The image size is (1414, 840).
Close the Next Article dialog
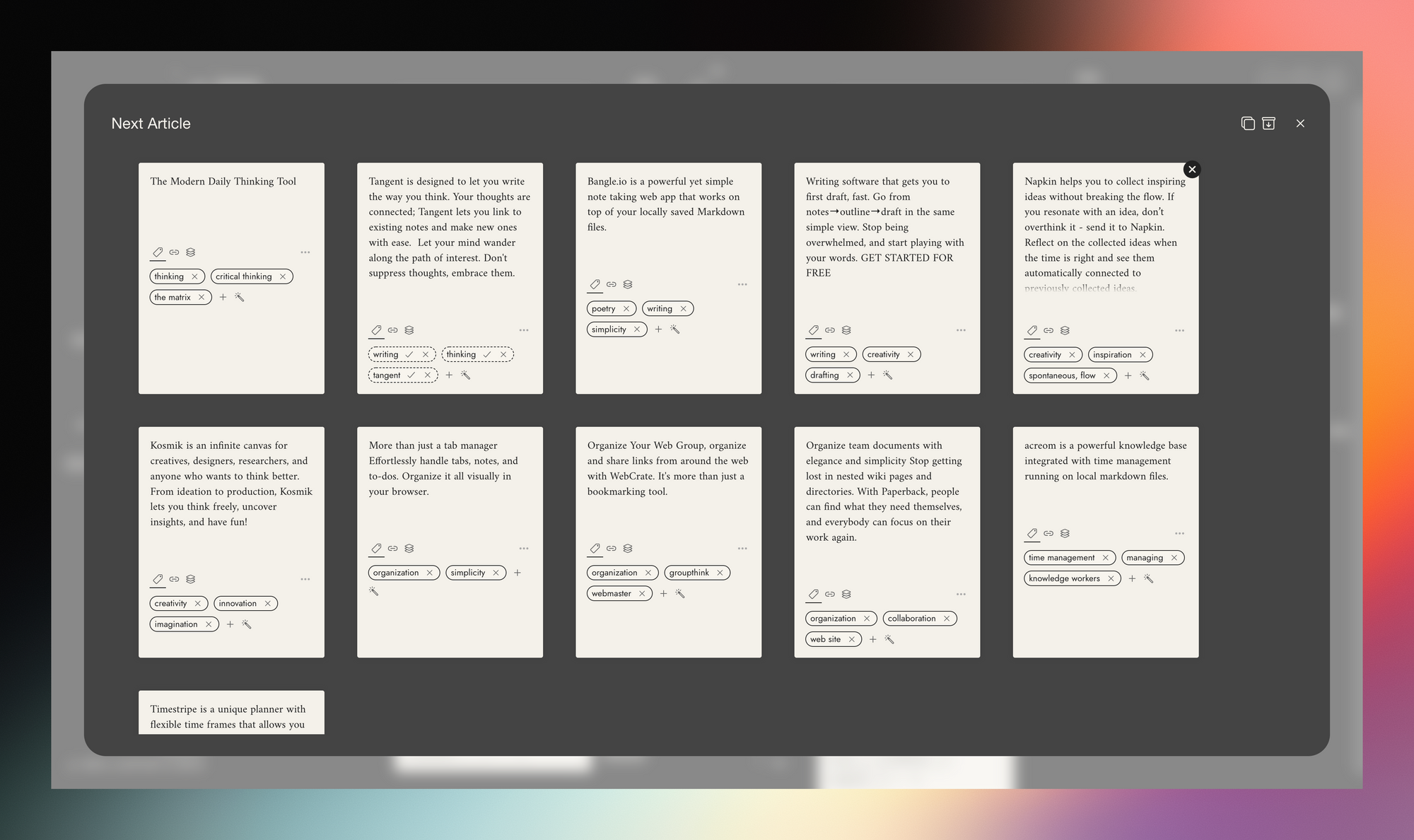coord(1300,124)
